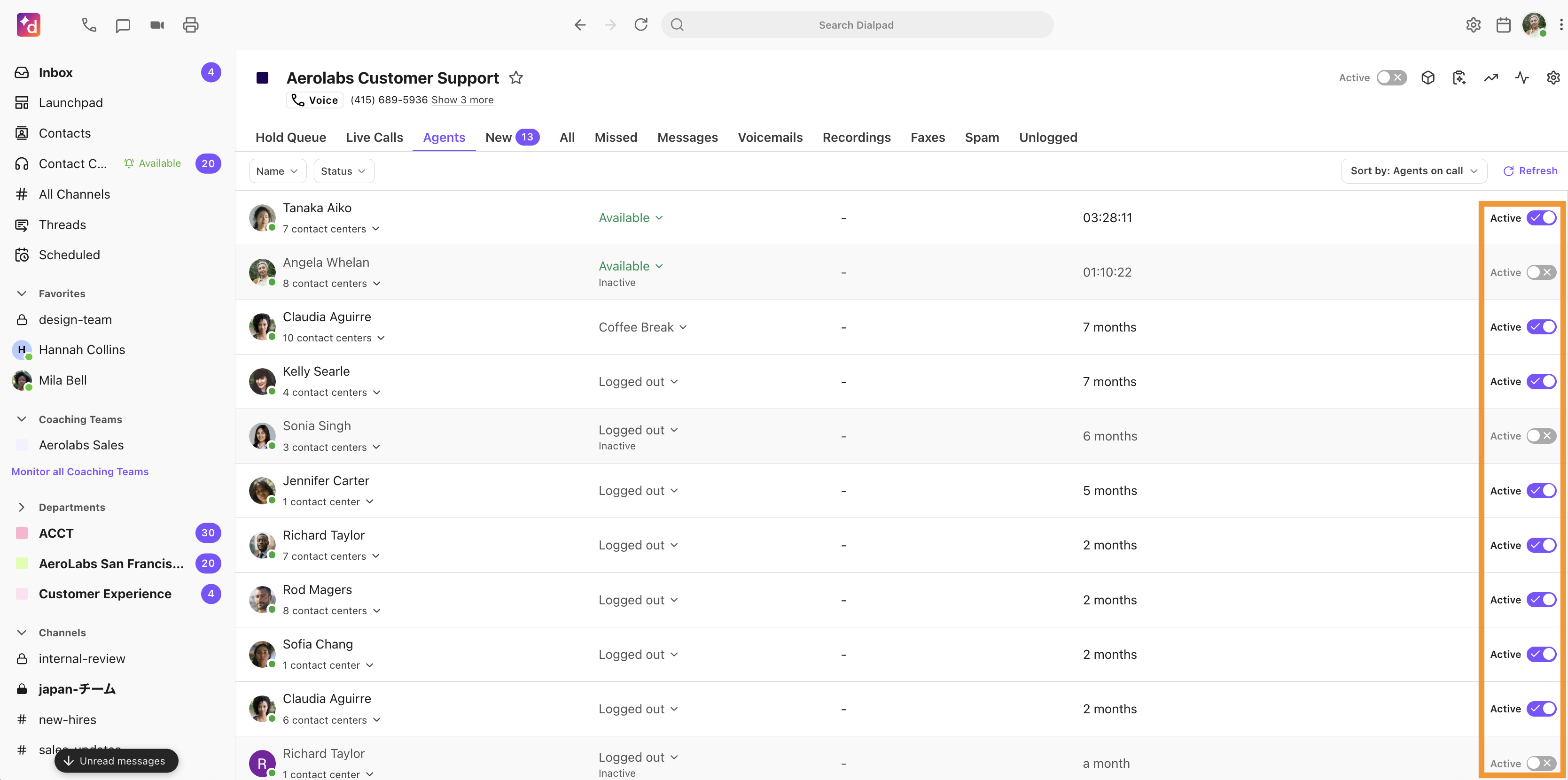Switch to the Voicemails tab
Image resolution: width=1568 pixels, height=780 pixels.
point(770,138)
